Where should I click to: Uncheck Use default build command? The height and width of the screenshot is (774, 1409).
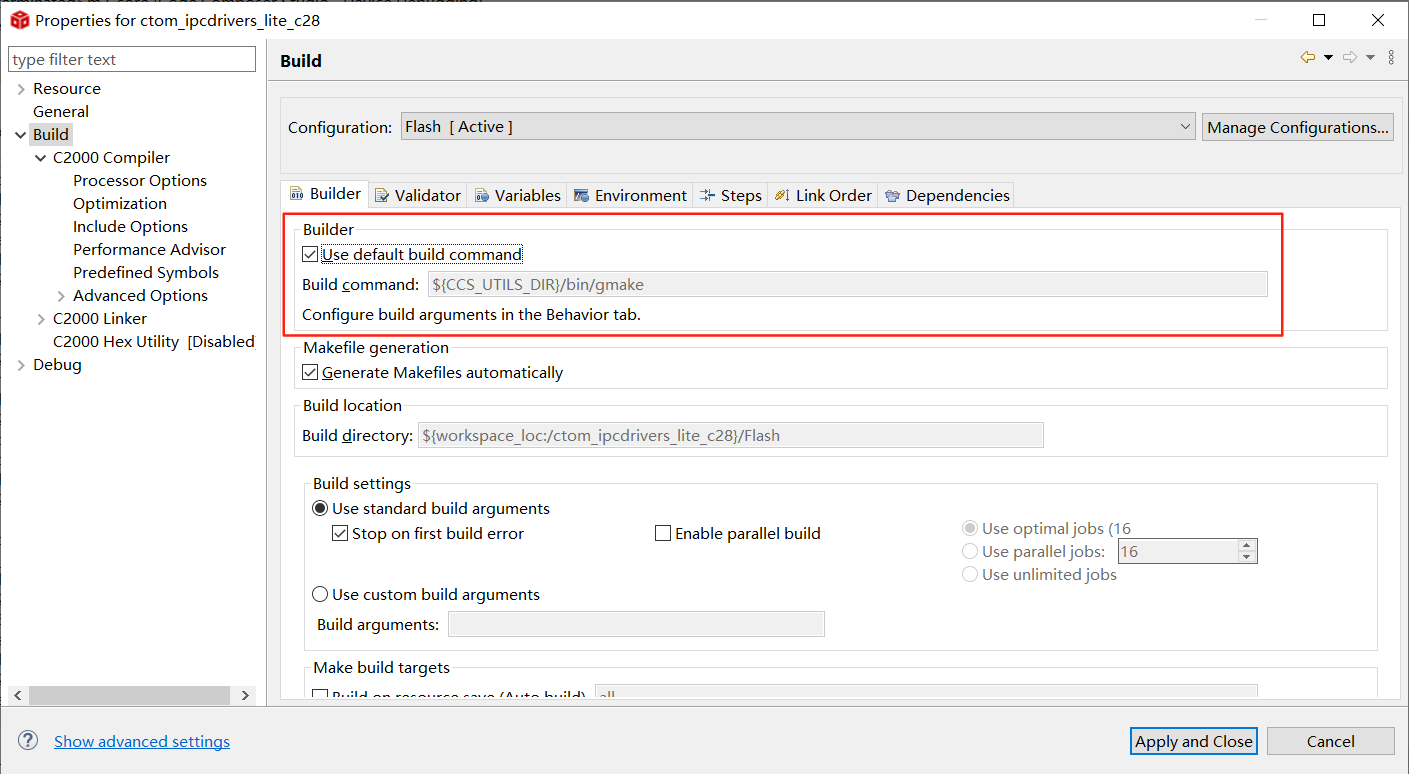(310, 255)
